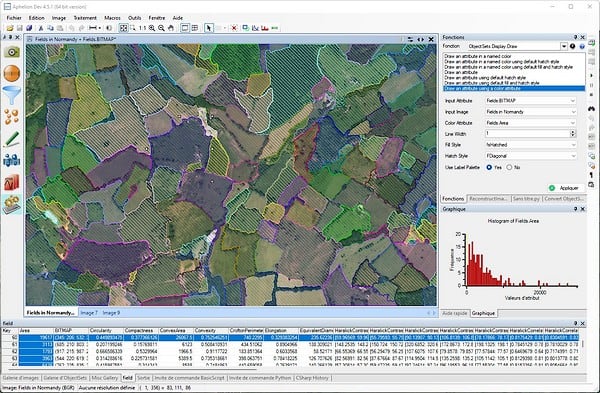Click the gears icon in sidebar

[12, 204]
